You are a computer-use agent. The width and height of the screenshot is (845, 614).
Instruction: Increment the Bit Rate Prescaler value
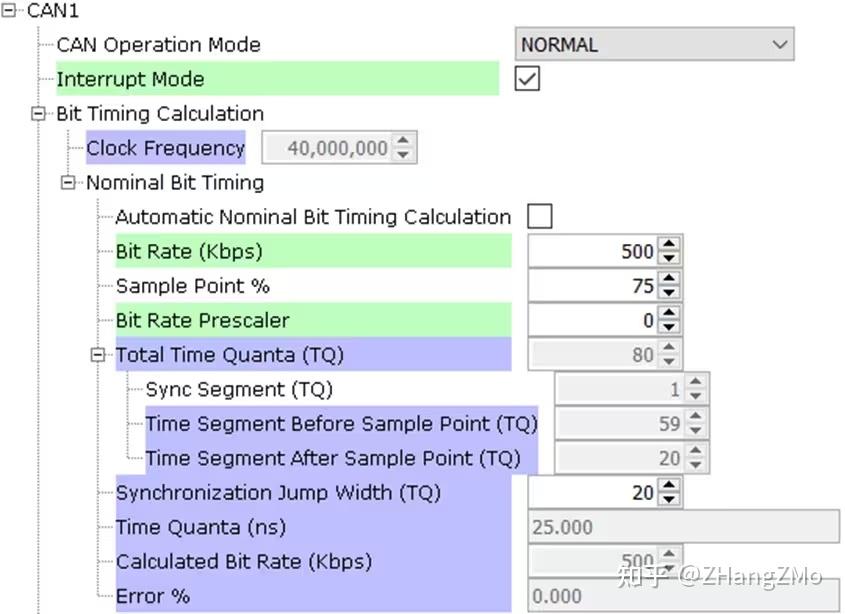(x=669, y=314)
